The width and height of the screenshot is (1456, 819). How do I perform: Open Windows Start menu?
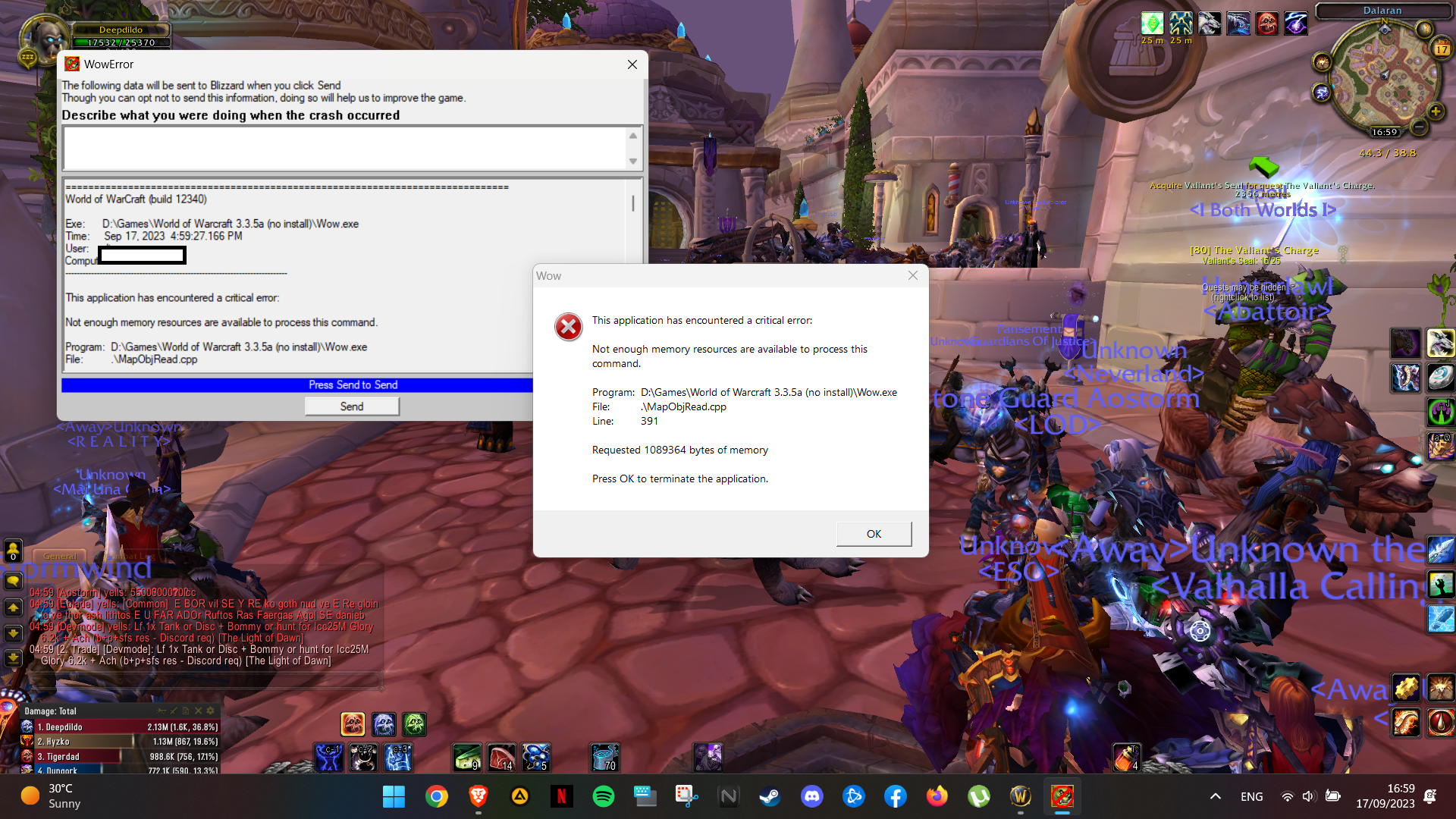[x=394, y=796]
